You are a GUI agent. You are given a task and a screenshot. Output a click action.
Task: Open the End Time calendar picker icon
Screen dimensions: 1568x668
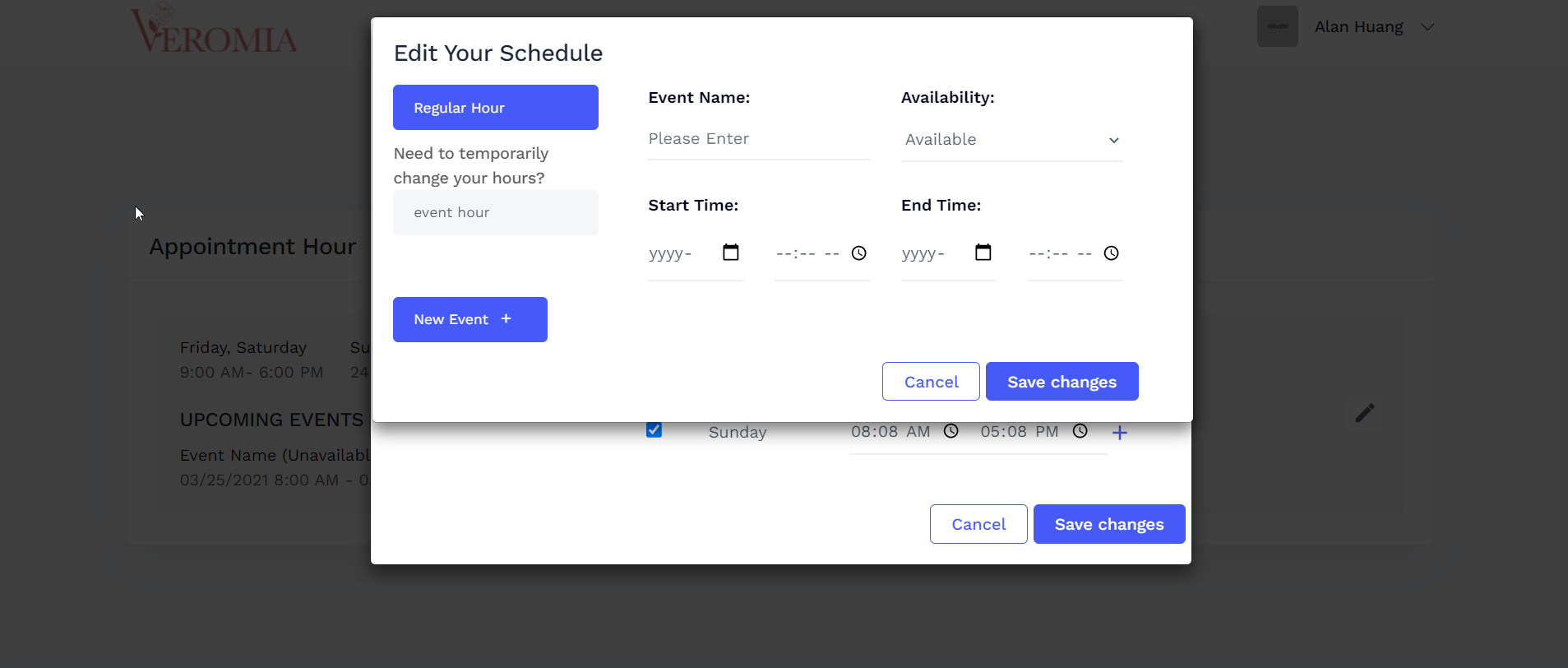[983, 253]
